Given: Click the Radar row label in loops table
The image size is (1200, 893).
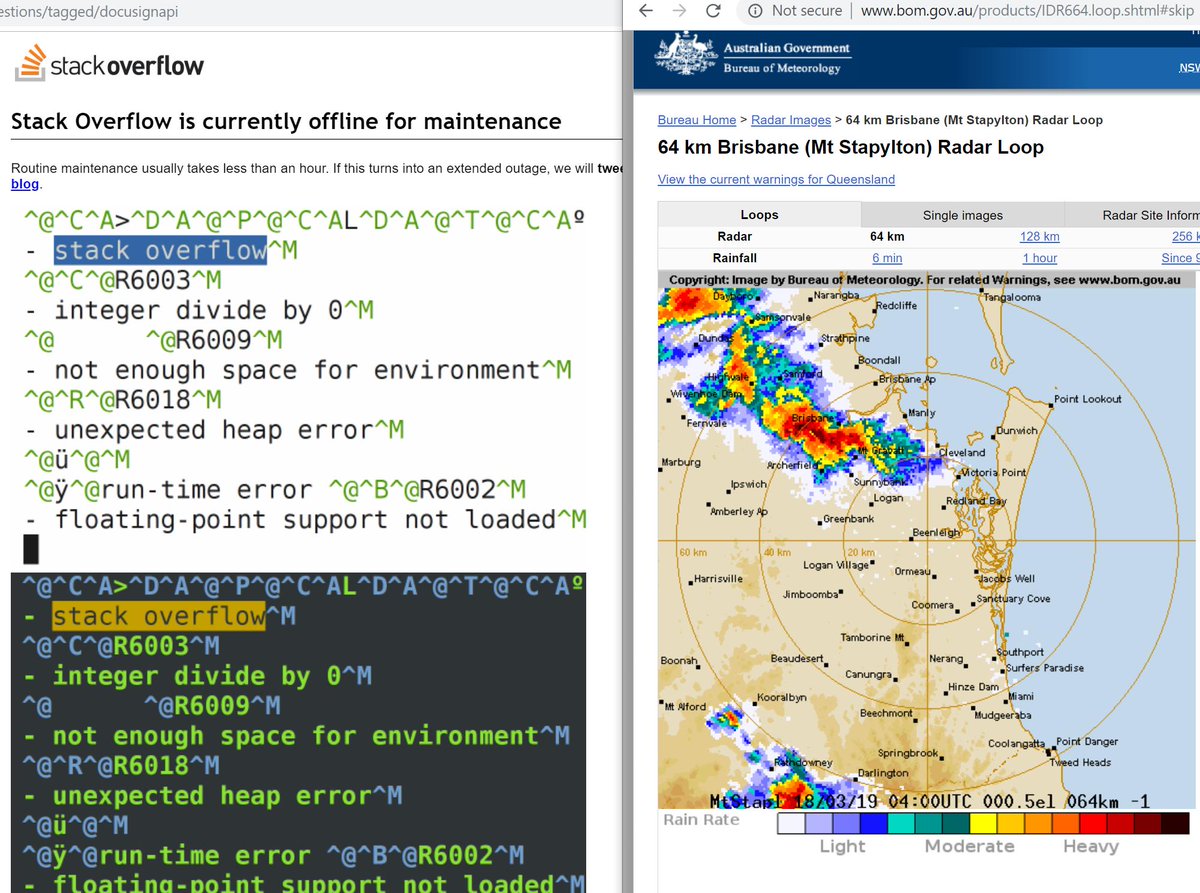Looking at the screenshot, I should [x=735, y=237].
